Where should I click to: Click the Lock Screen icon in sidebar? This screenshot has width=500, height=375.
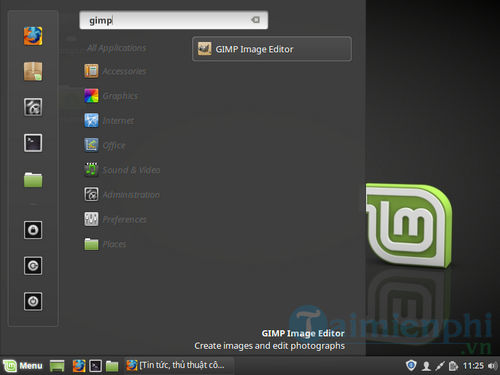click(33, 230)
